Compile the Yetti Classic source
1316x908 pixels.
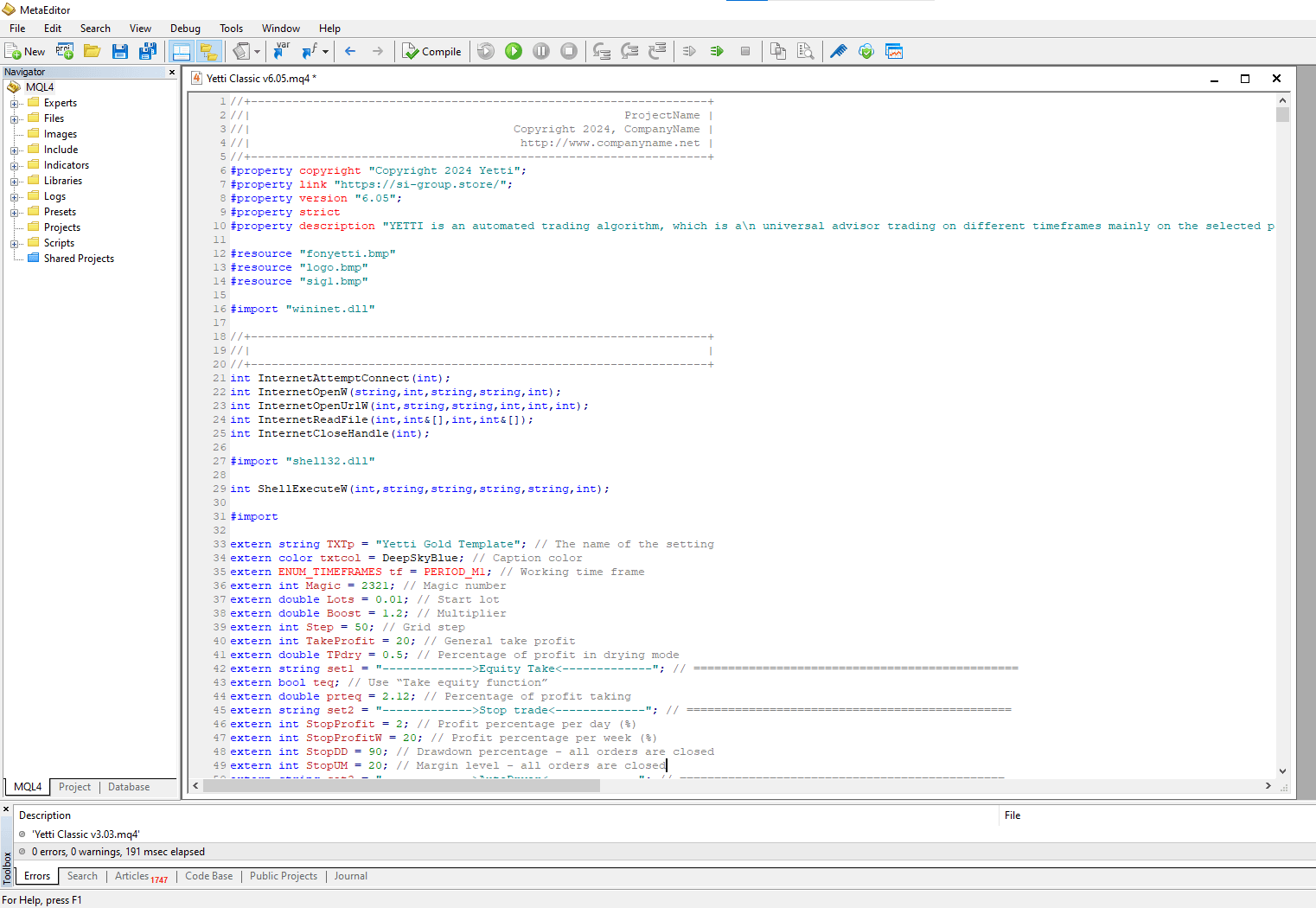pos(432,52)
